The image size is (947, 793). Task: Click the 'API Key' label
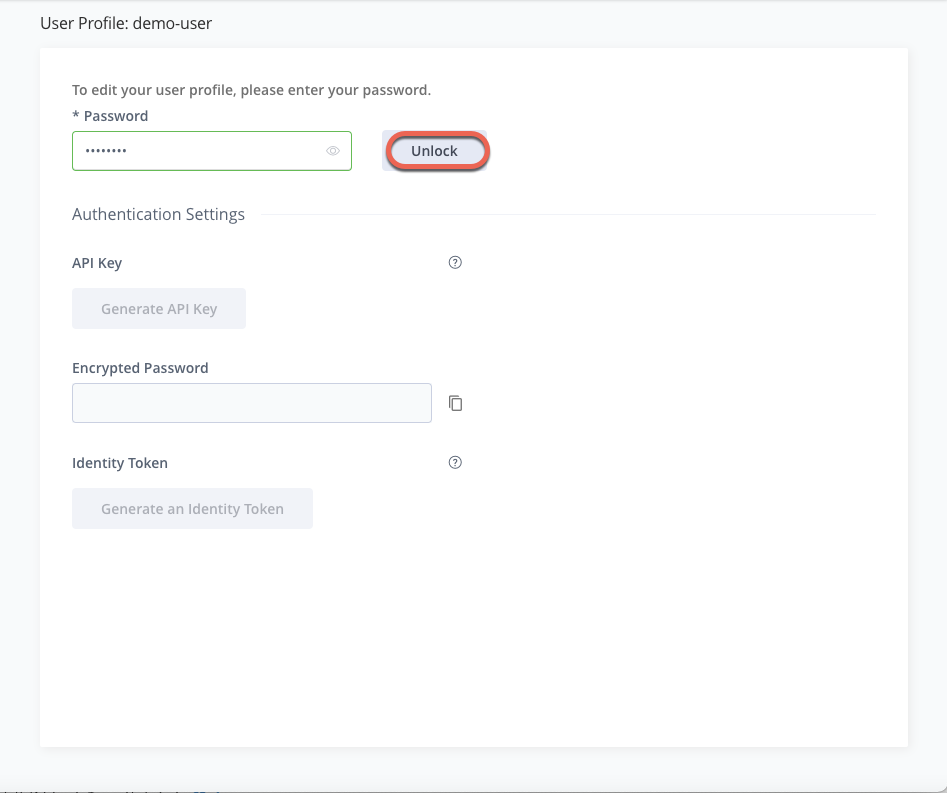[97, 263]
